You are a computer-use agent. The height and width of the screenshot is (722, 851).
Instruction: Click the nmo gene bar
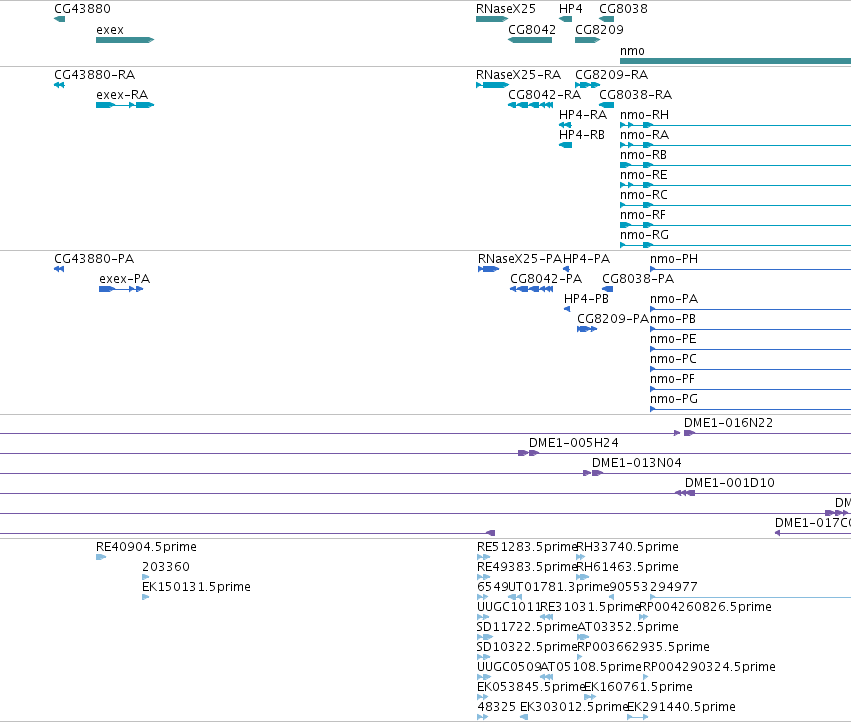click(x=735, y=61)
